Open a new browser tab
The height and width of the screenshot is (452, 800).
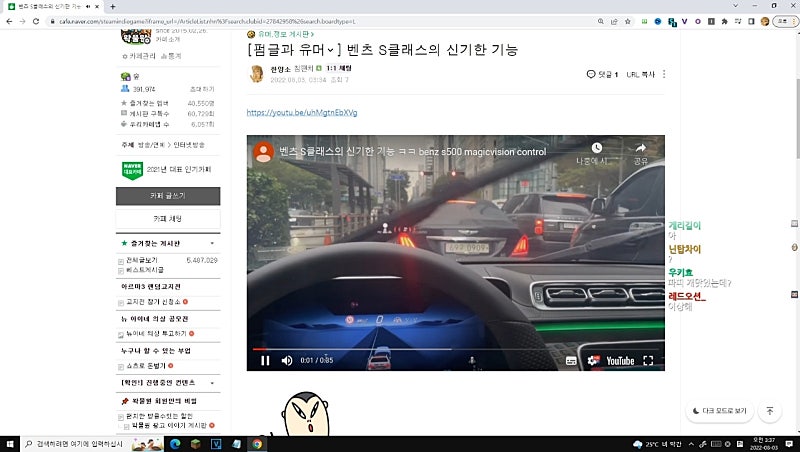pos(112,7)
